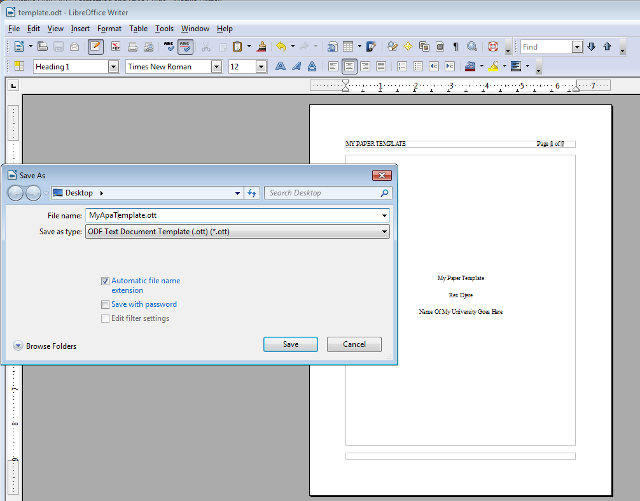640x501 pixels.
Task: Uncheck Automatic file name extension
Action: [x=105, y=281]
